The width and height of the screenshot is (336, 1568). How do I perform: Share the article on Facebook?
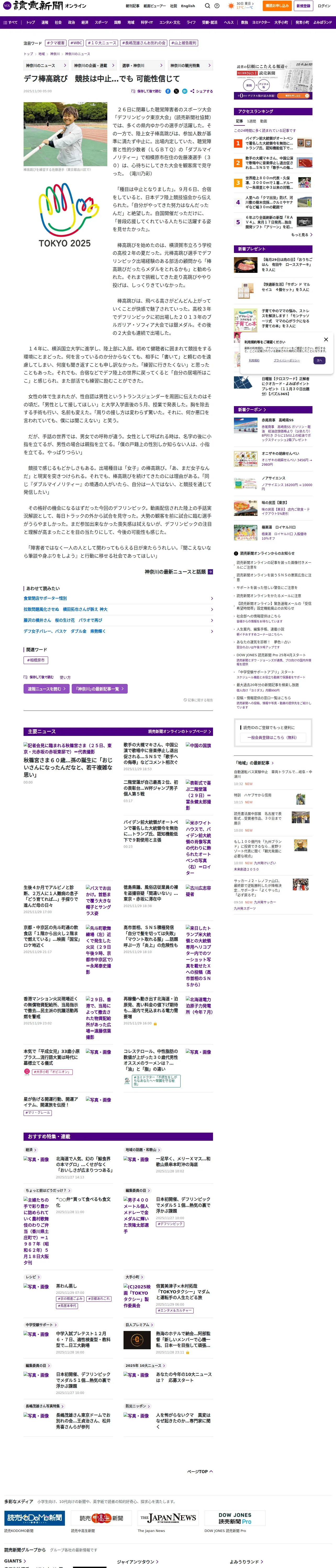coord(168,91)
